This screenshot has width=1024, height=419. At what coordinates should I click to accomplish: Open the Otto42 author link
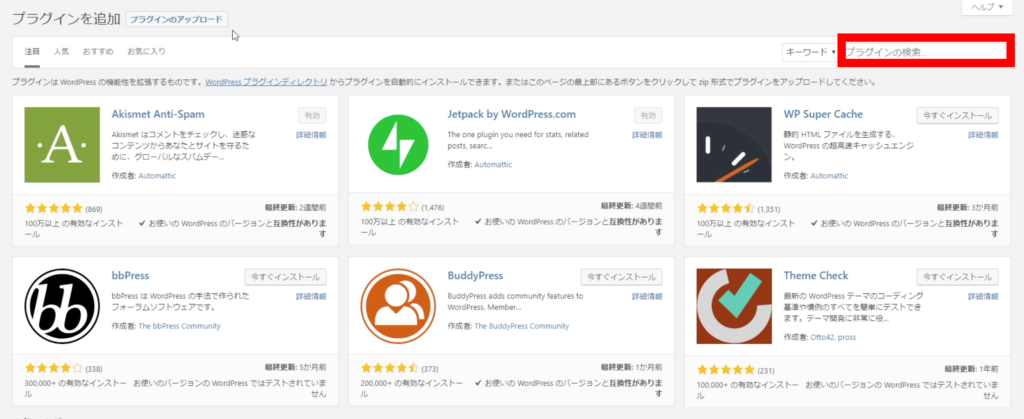(823, 337)
